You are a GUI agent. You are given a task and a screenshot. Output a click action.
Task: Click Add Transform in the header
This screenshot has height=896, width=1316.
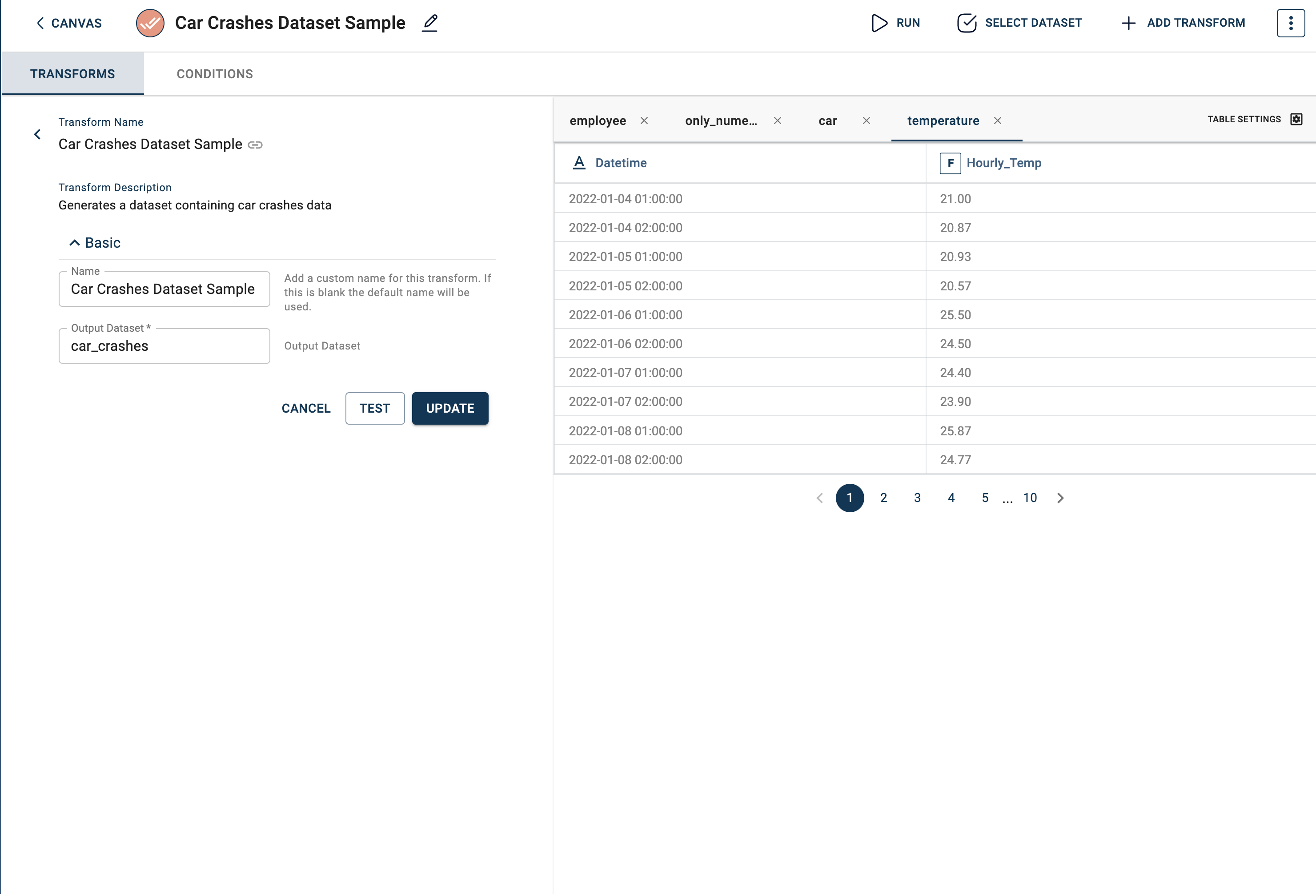coord(1182,23)
